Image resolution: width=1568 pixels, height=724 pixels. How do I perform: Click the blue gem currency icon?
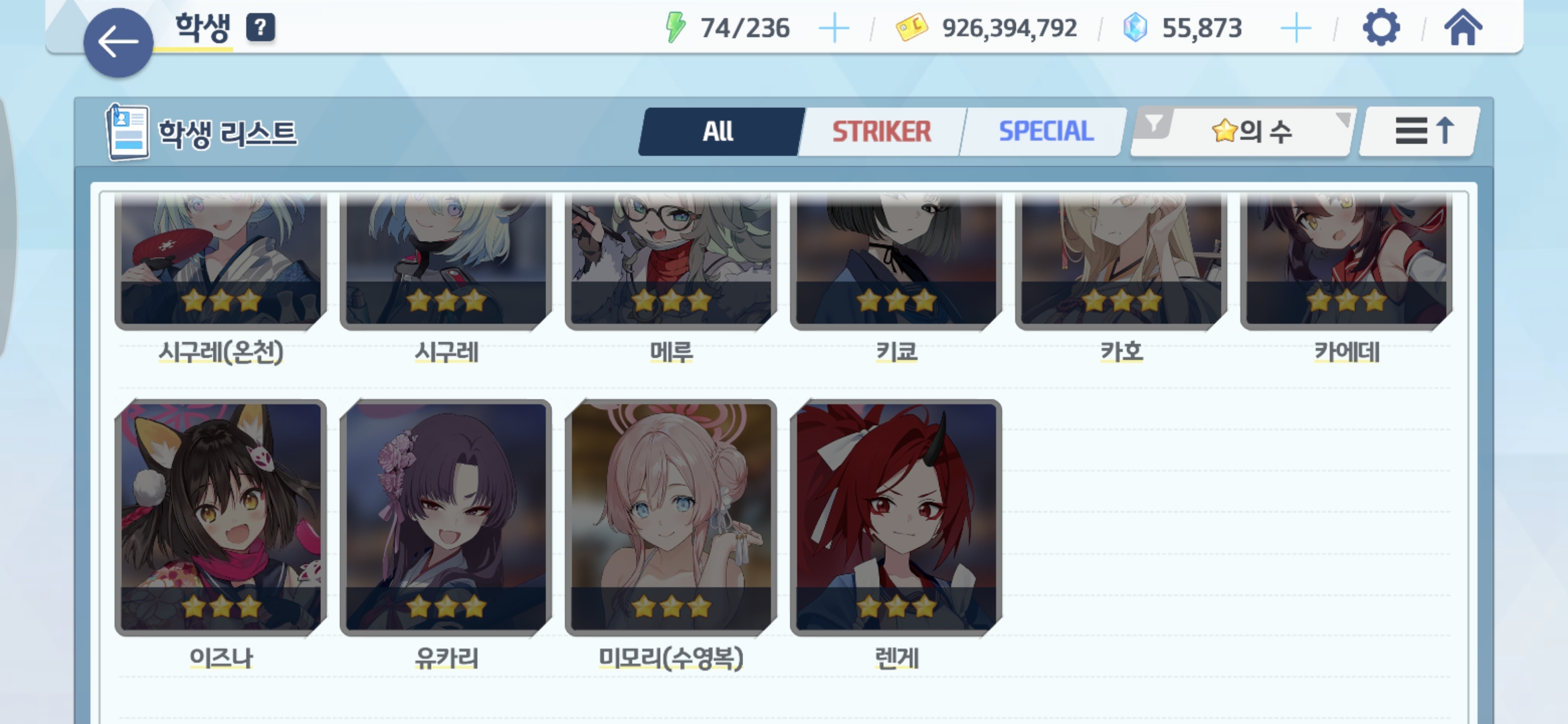1135,28
